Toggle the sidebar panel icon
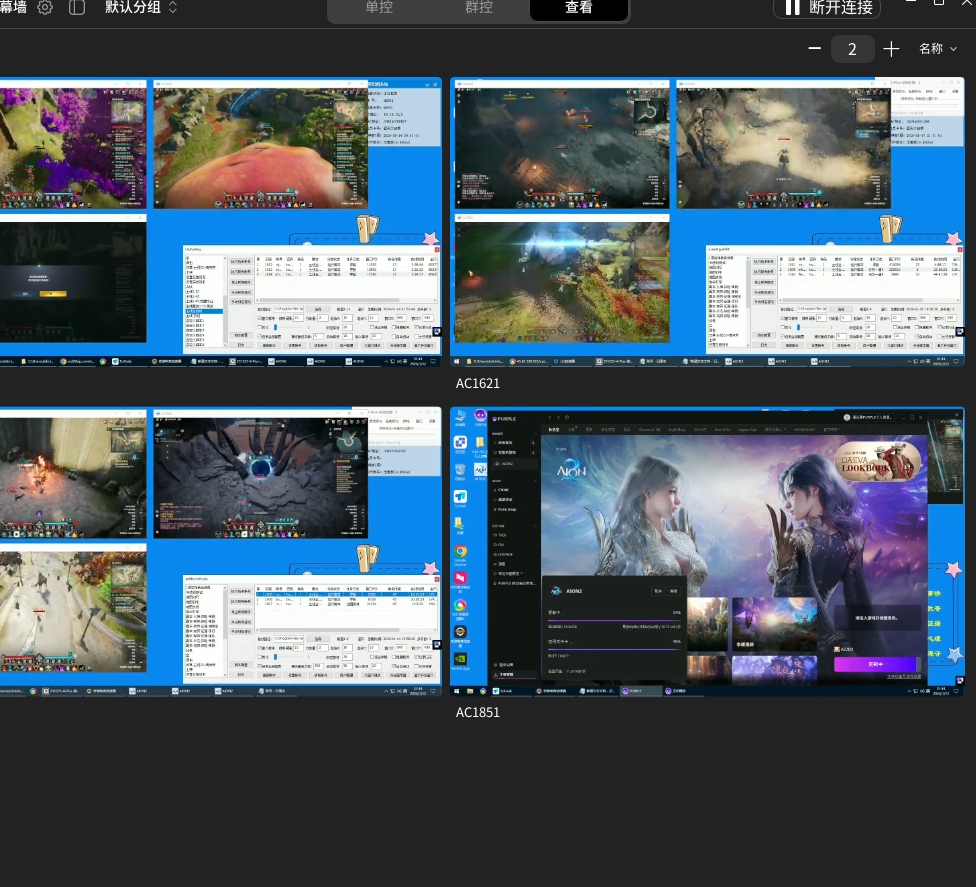This screenshot has height=887, width=976. click(x=77, y=7)
